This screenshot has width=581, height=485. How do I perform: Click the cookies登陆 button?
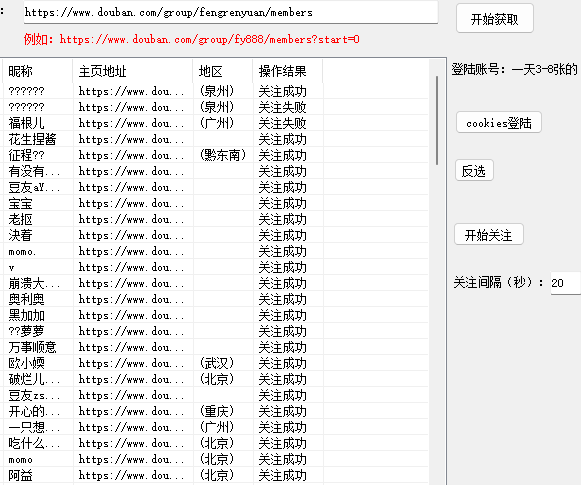(499, 123)
